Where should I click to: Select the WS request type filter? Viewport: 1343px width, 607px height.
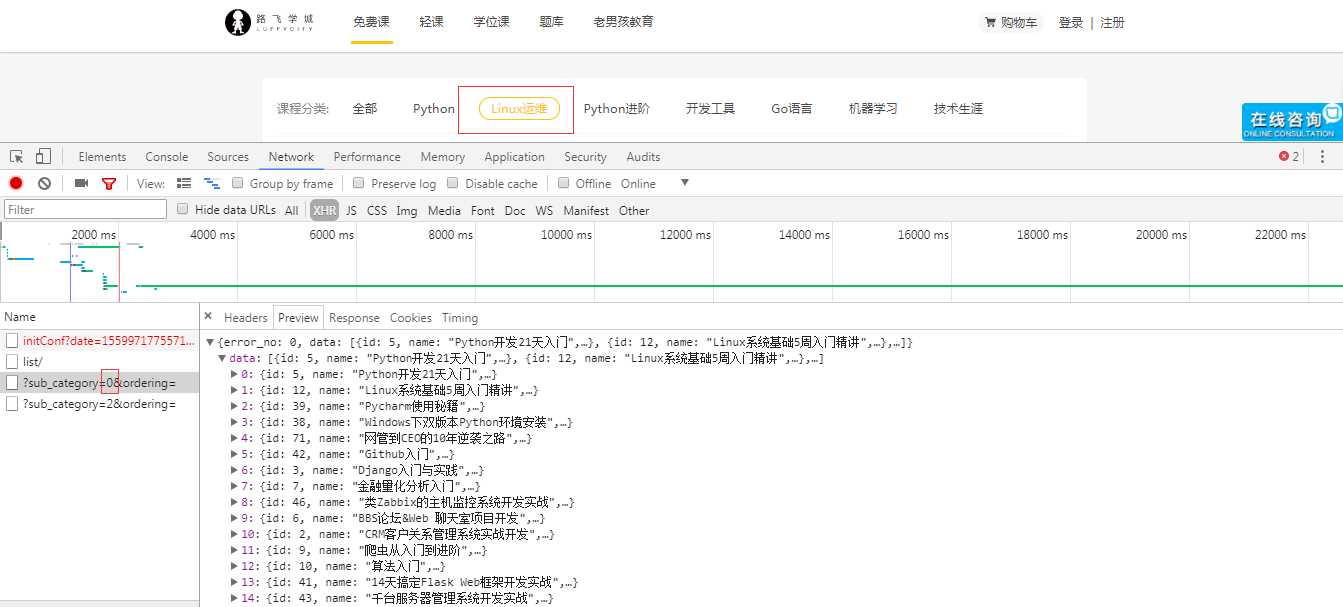tap(544, 210)
